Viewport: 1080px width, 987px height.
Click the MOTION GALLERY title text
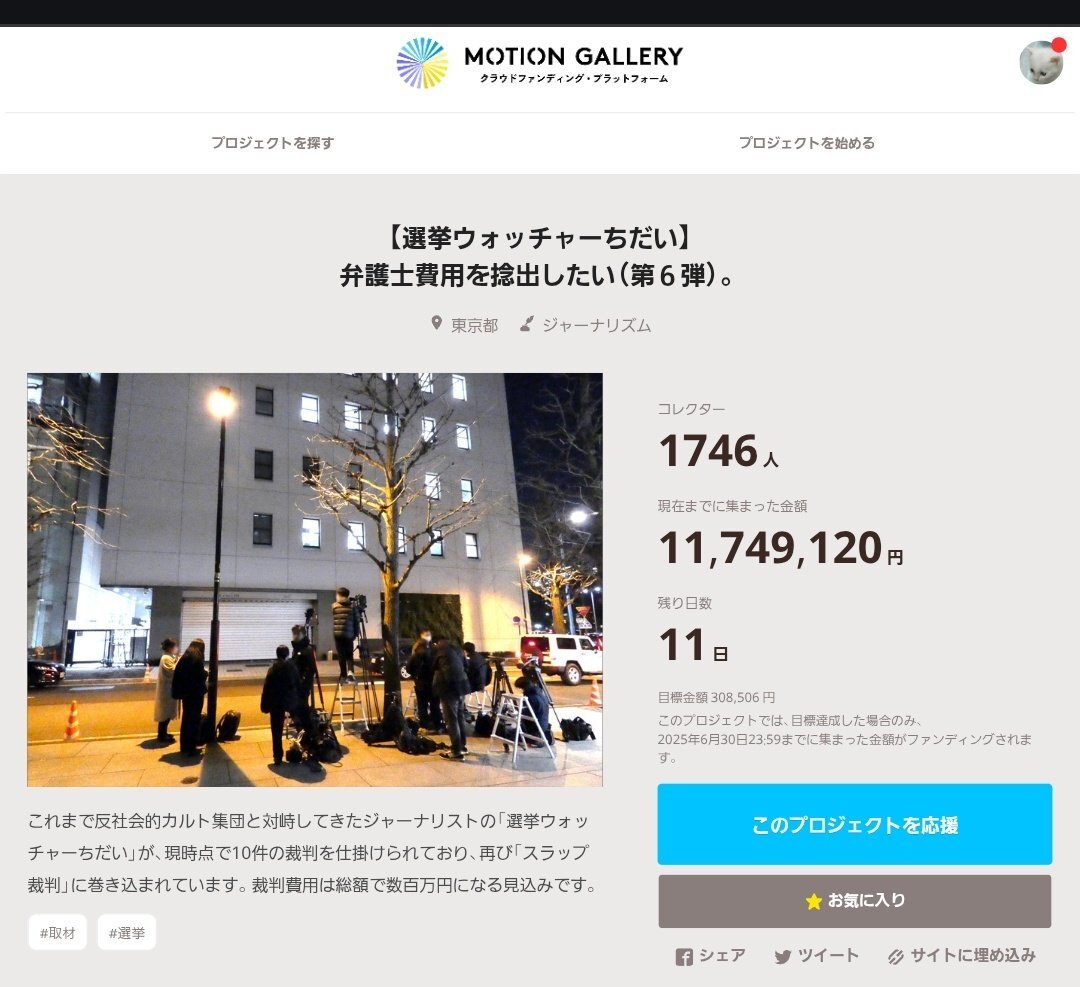pos(574,56)
